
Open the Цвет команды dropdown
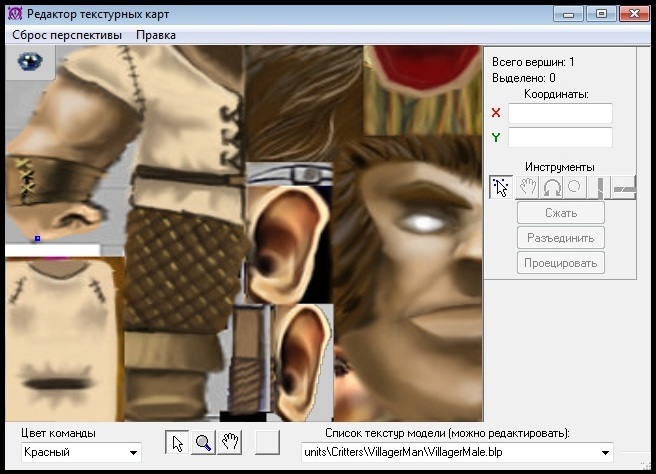coord(133,454)
